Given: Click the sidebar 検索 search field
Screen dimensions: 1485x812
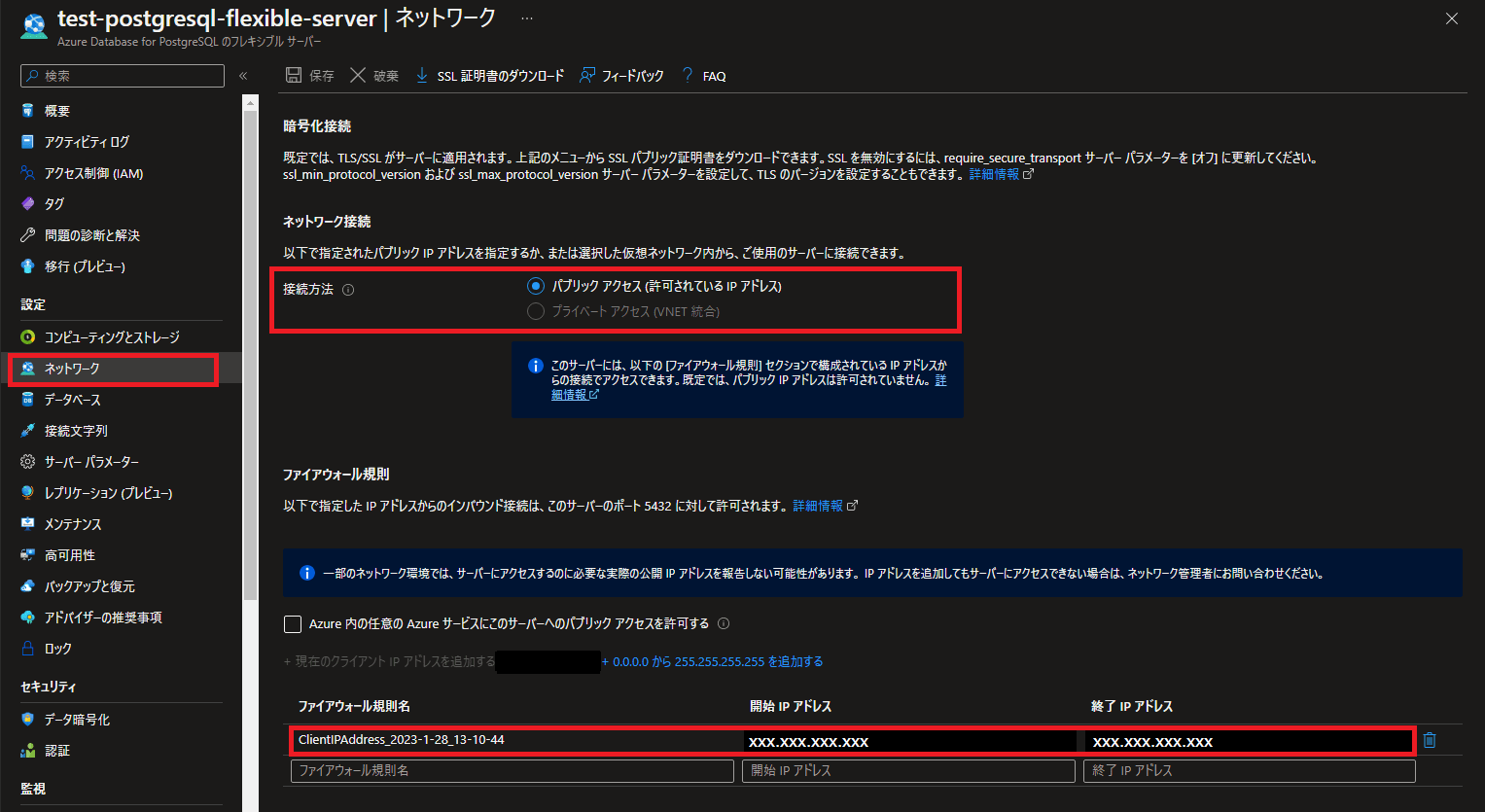Looking at the screenshot, I should click(x=123, y=76).
